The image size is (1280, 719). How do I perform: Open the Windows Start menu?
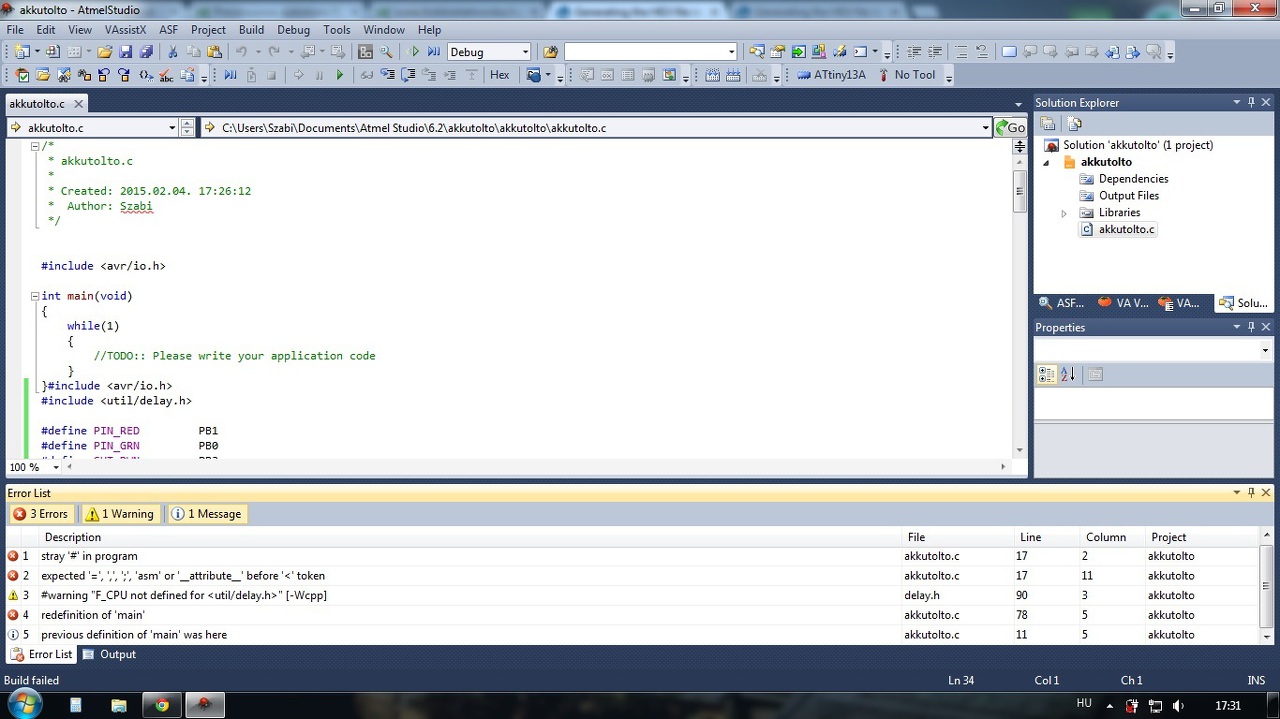pos(23,704)
